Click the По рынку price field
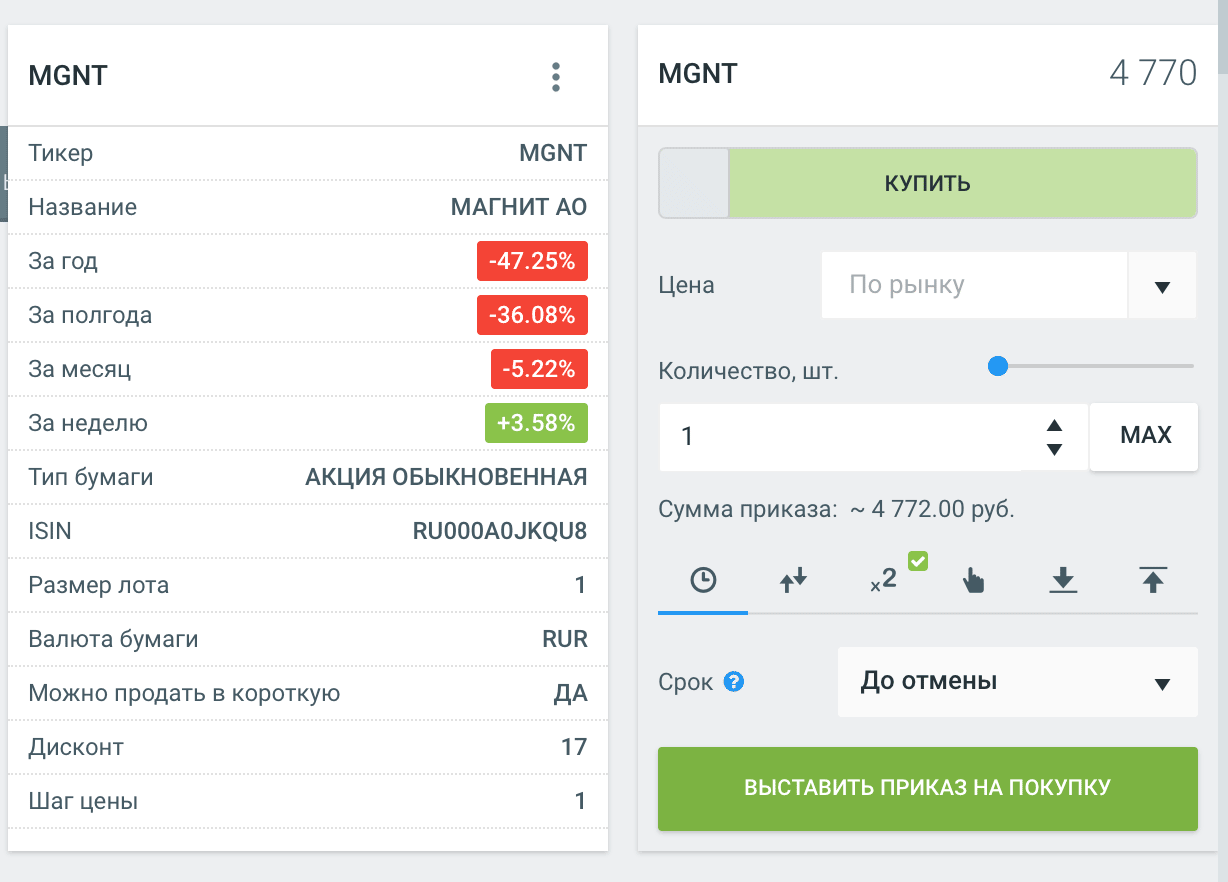The height and width of the screenshot is (882, 1228). (x=974, y=286)
